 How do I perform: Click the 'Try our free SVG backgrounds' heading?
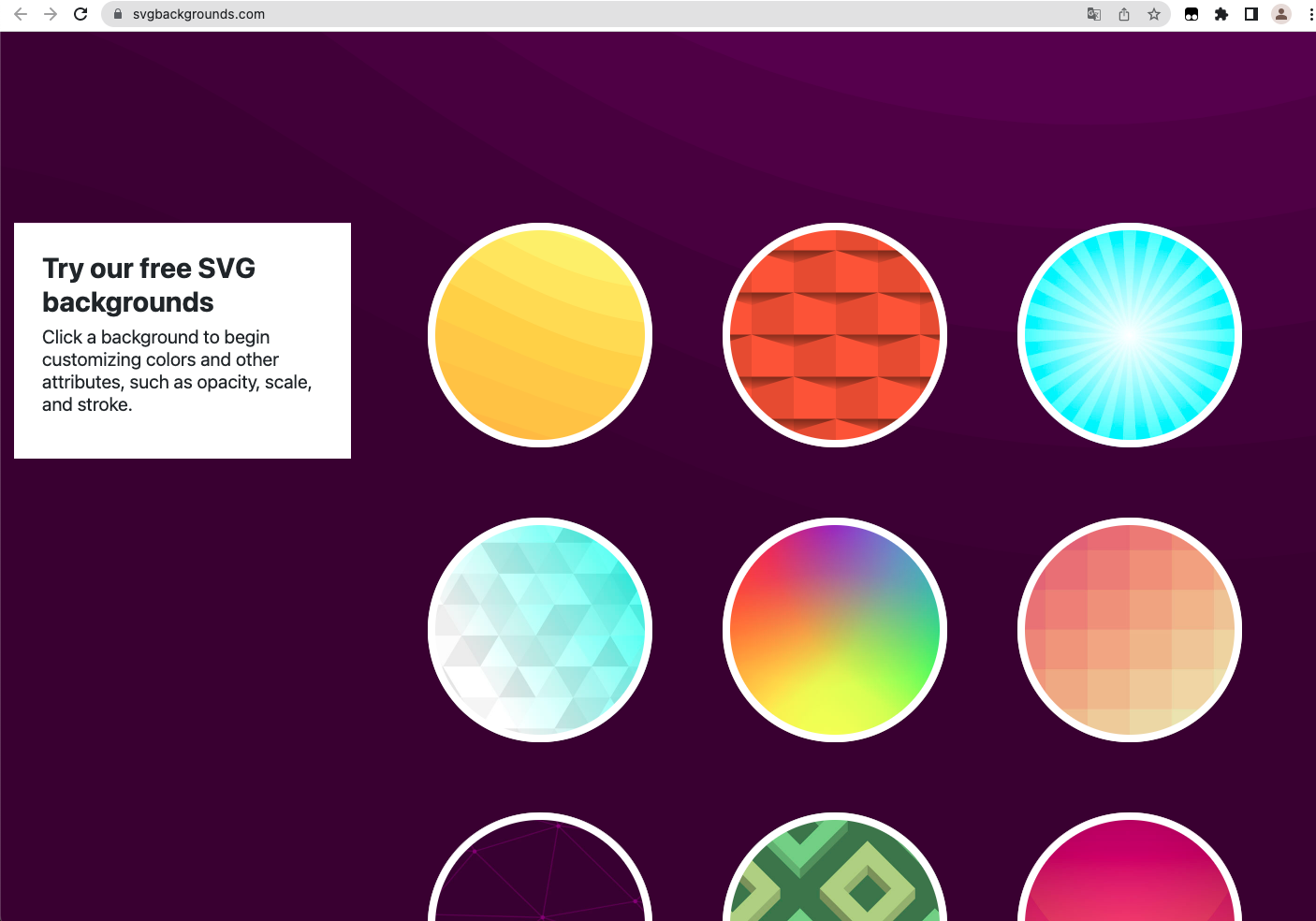pos(149,285)
